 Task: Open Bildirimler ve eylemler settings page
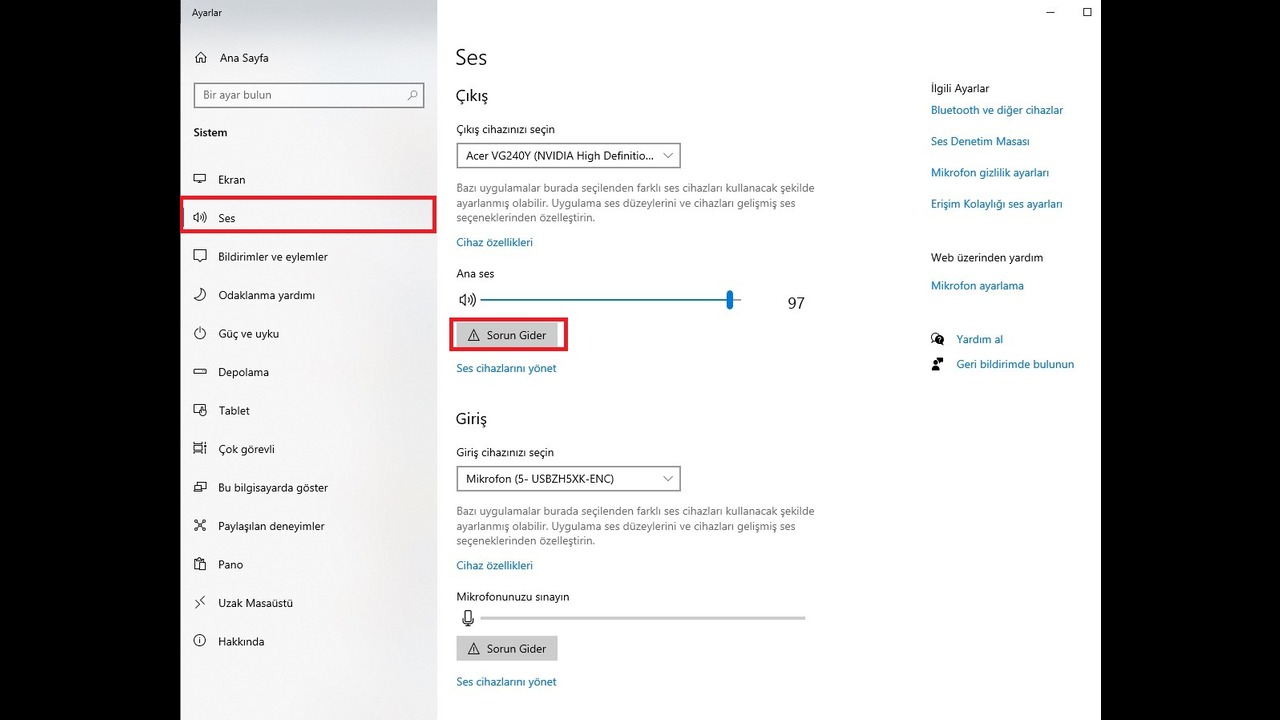tap(273, 257)
